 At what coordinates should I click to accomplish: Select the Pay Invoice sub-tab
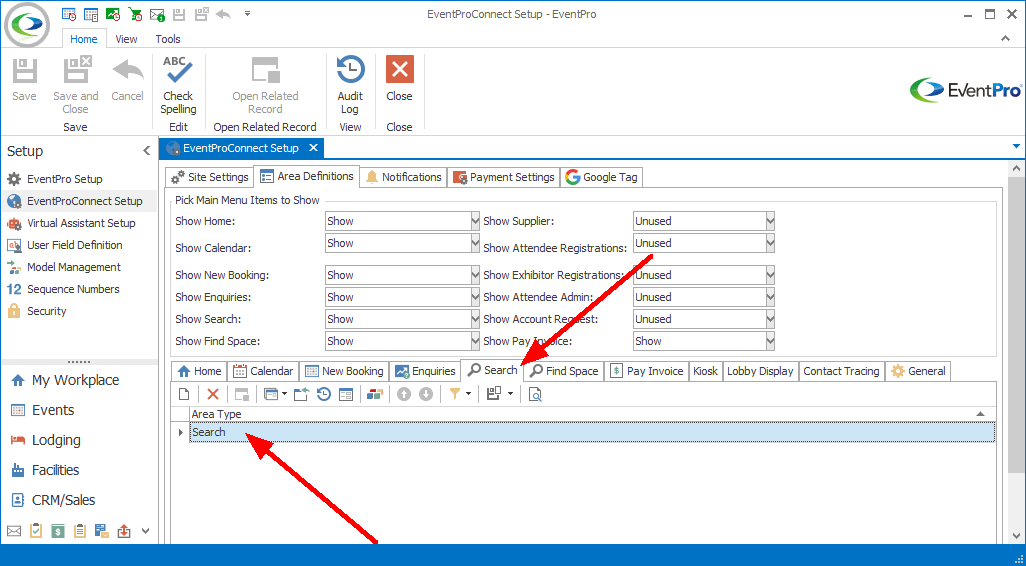tap(646, 371)
